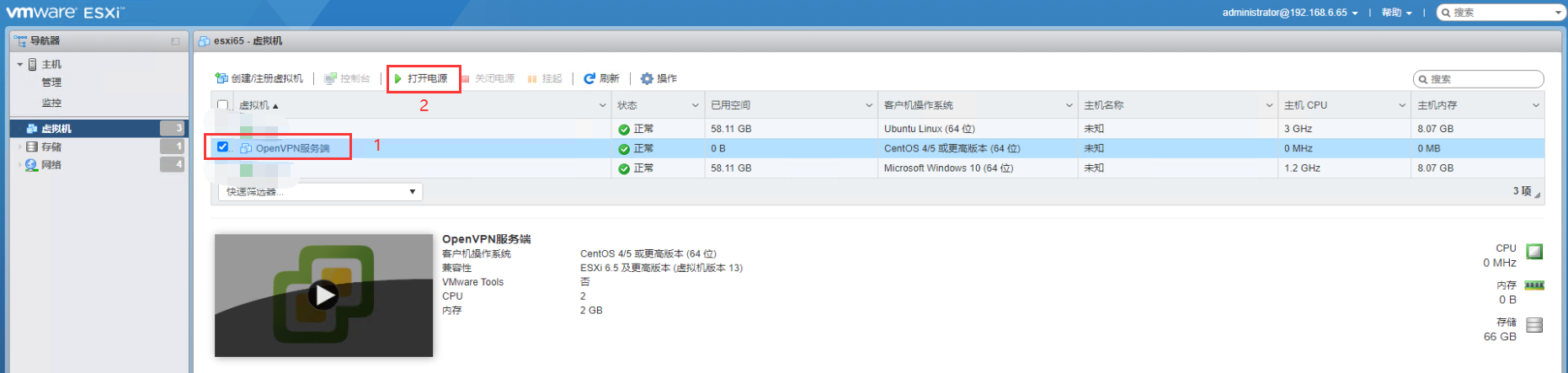Click the status icon in the Windows 10 row

click(x=624, y=169)
